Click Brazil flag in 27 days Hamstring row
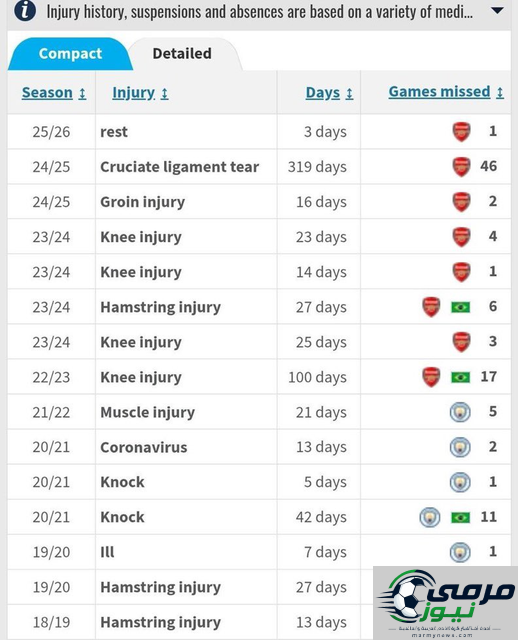The width and height of the screenshot is (518, 640). pyautogui.click(x=460, y=307)
